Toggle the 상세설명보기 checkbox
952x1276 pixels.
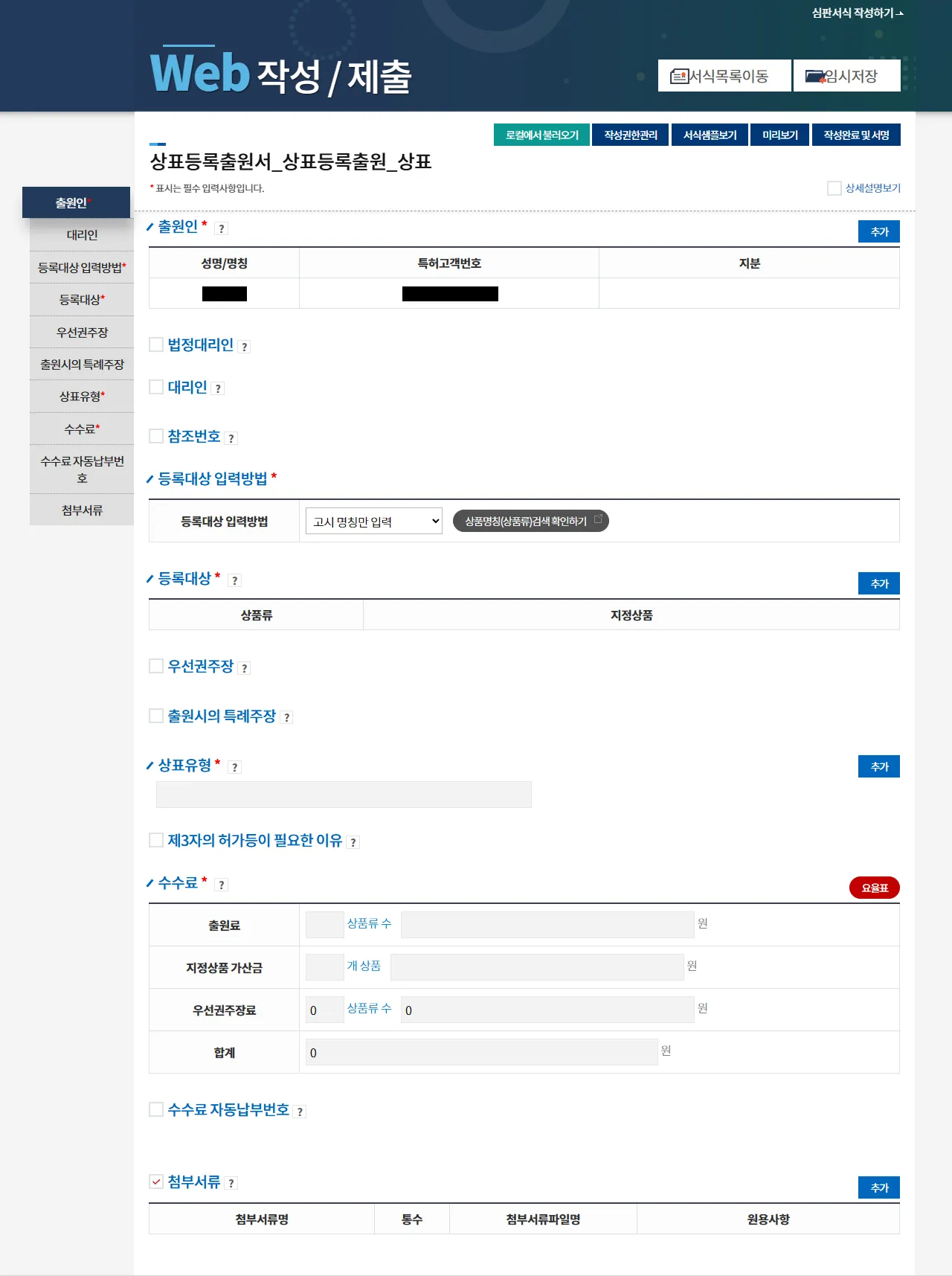point(834,188)
